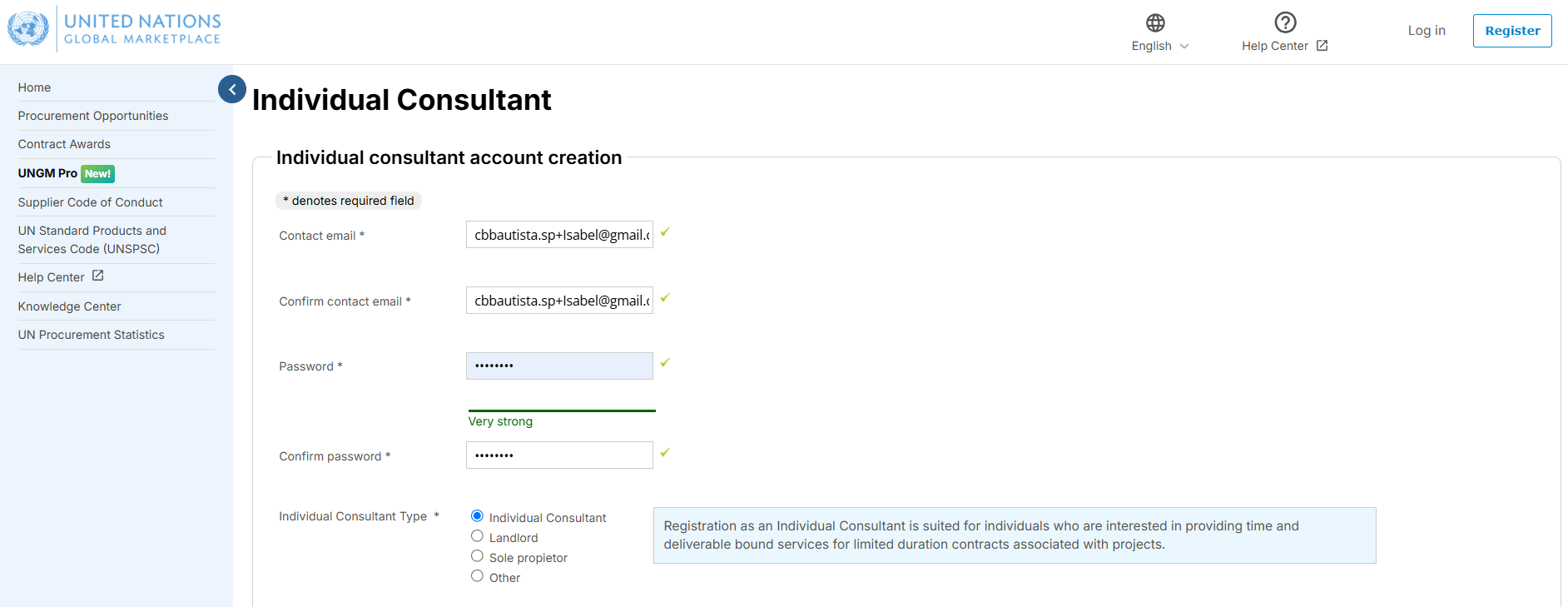Click the external link icon beside sidebar Help Center
This screenshot has width=1568, height=607.
(x=97, y=276)
